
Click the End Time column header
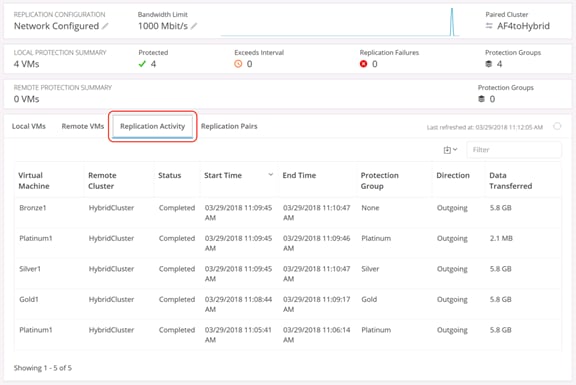pos(299,175)
